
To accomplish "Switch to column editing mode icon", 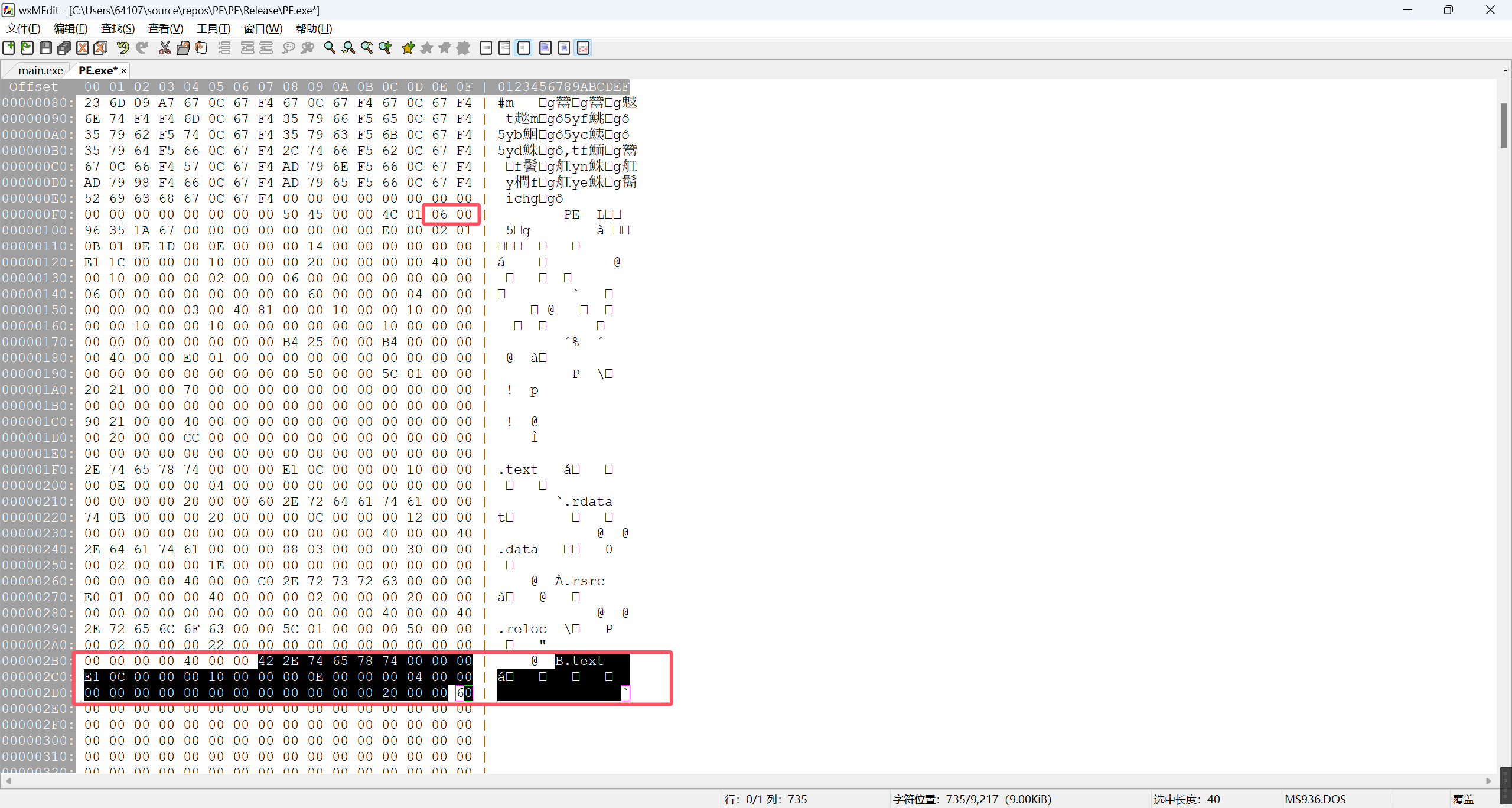I will pos(564,48).
